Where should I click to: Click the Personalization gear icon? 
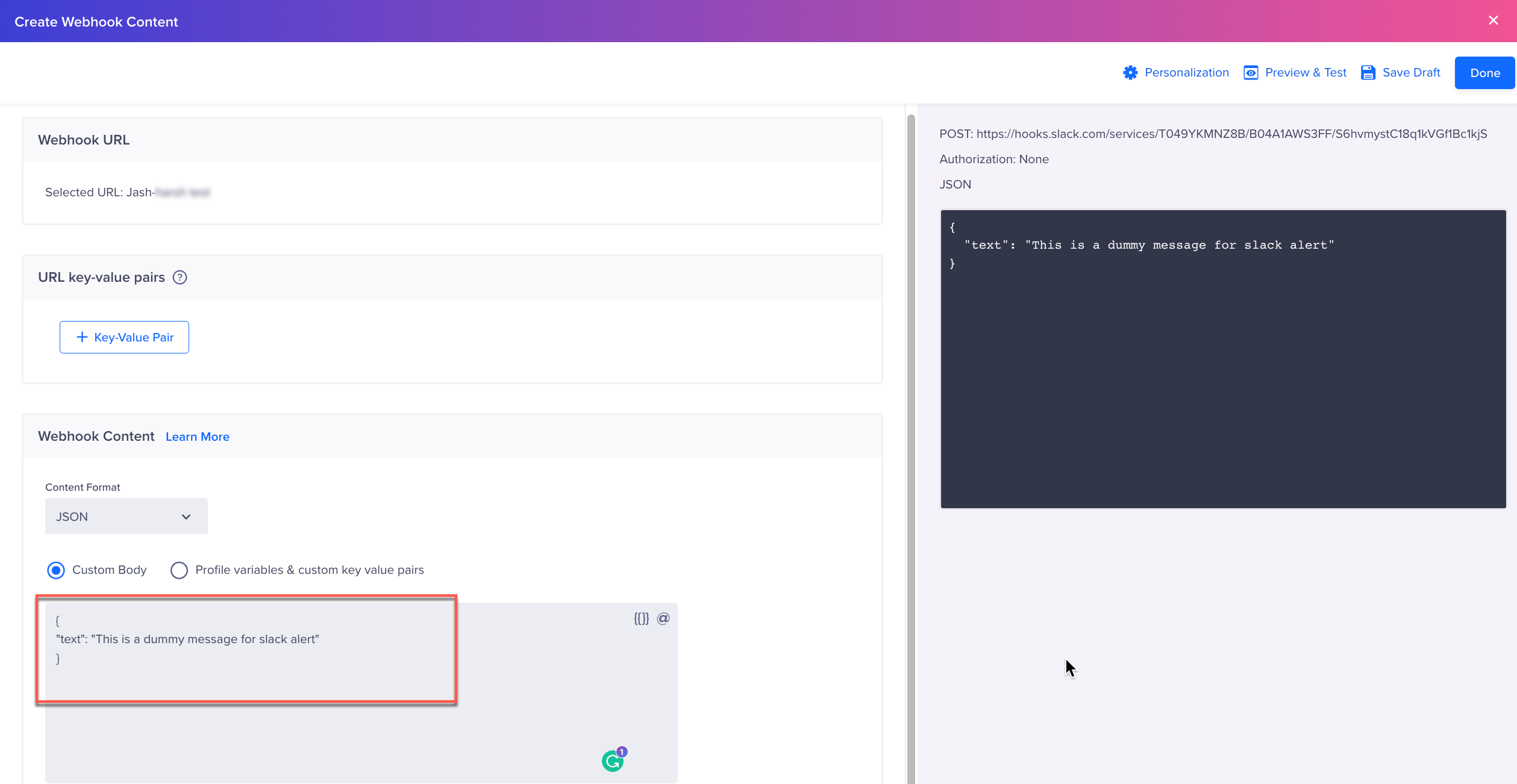pos(1130,73)
